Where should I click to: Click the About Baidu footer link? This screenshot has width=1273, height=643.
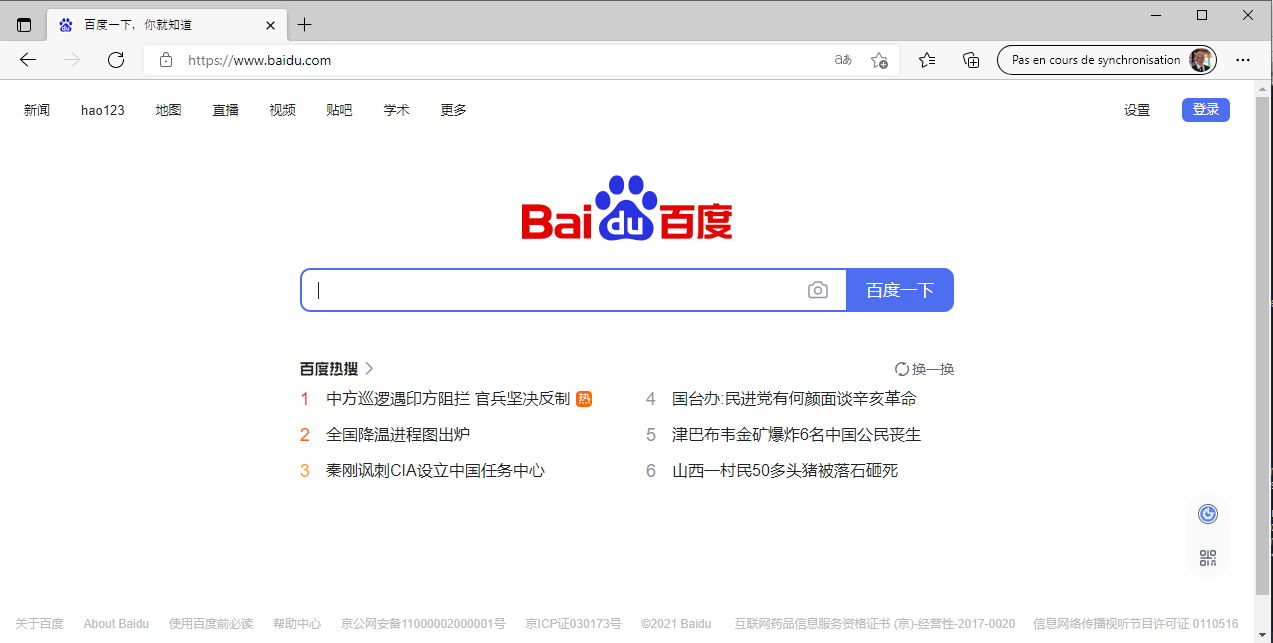point(116,624)
